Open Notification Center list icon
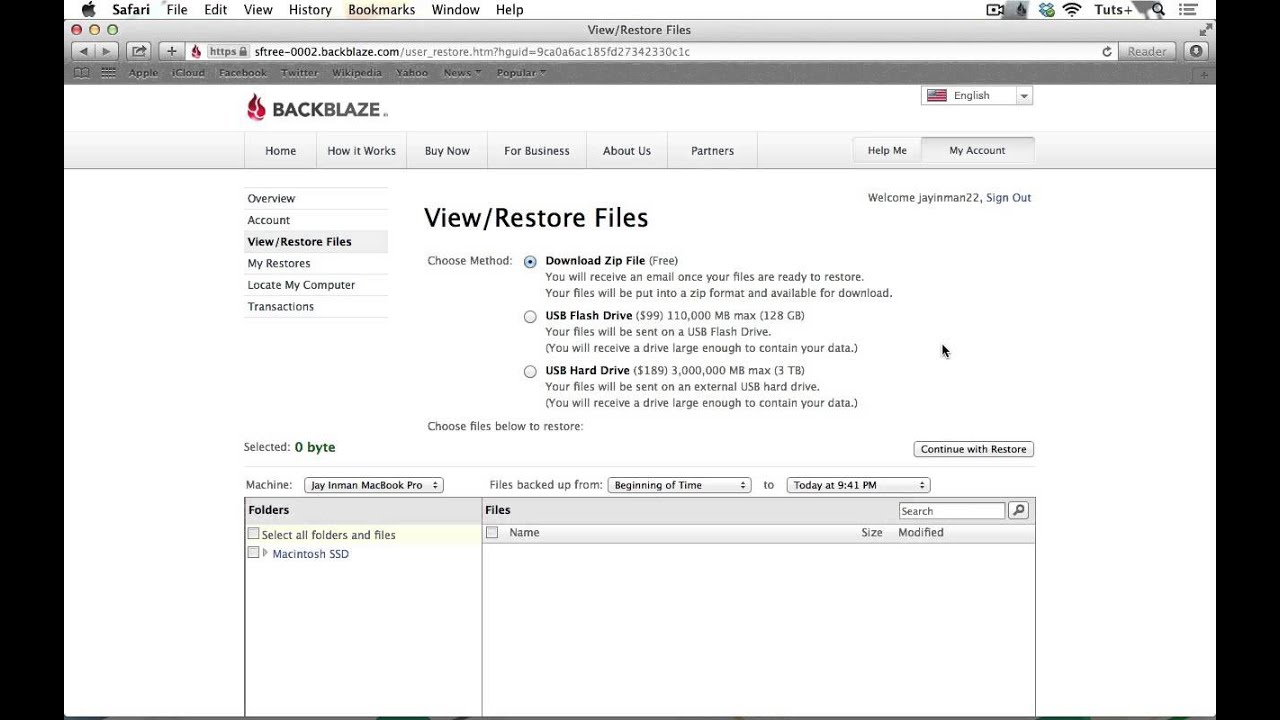1280x720 pixels. pyautogui.click(x=1190, y=9)
